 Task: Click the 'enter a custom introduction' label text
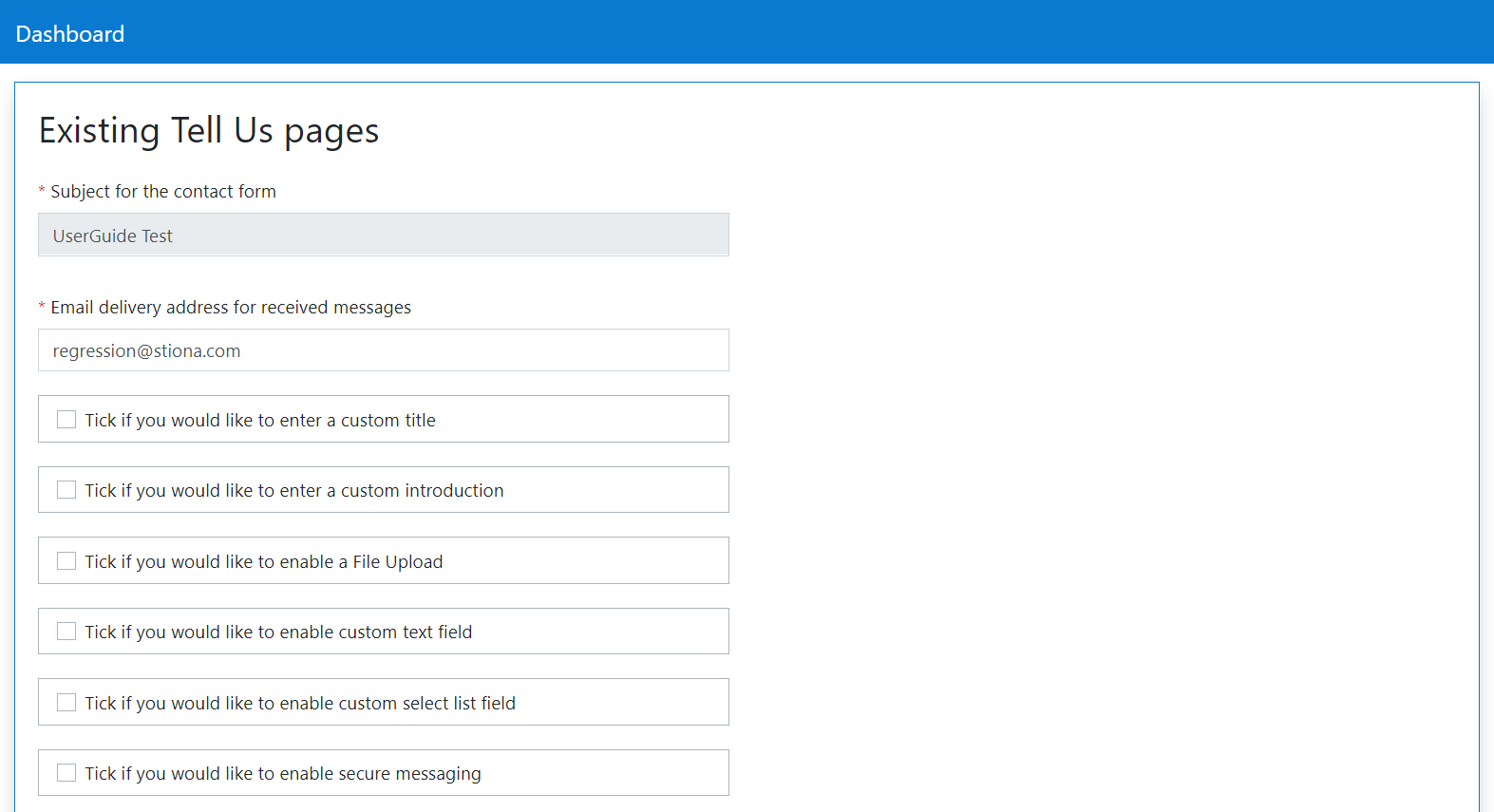[x=294, y=491]
